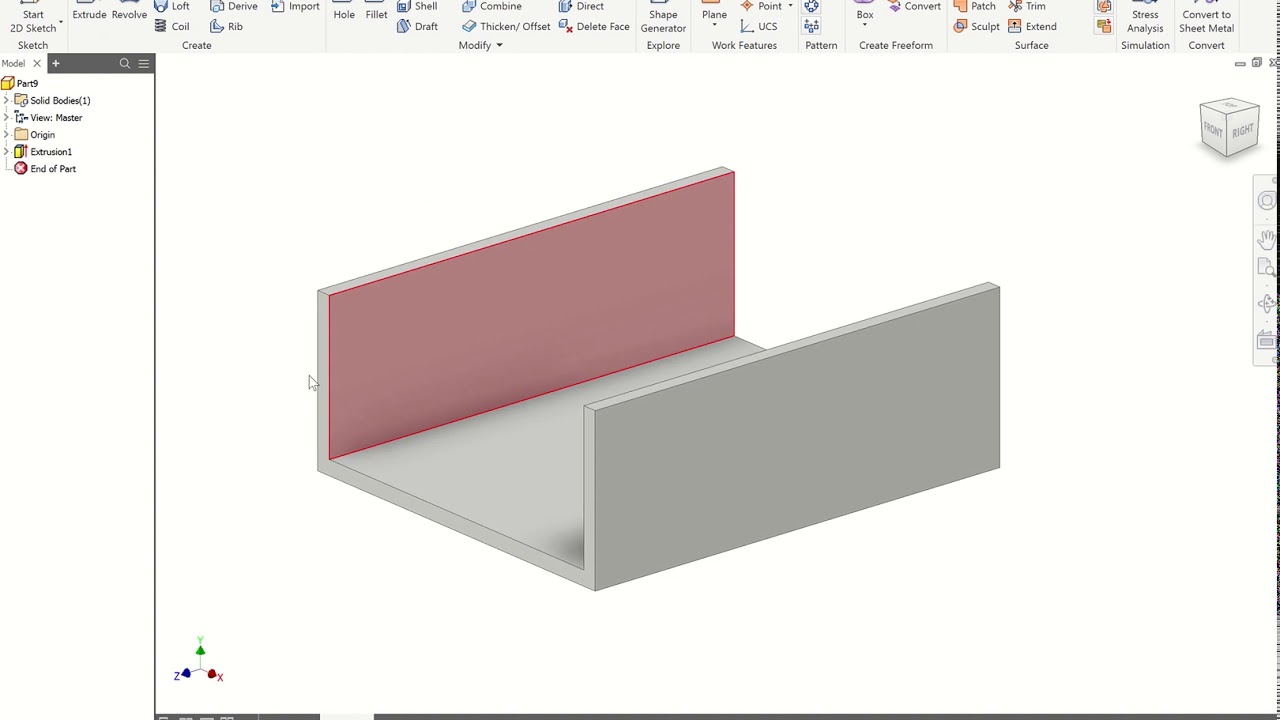
Task: Select the Part9 root node
Action: [x=20, y=83]
